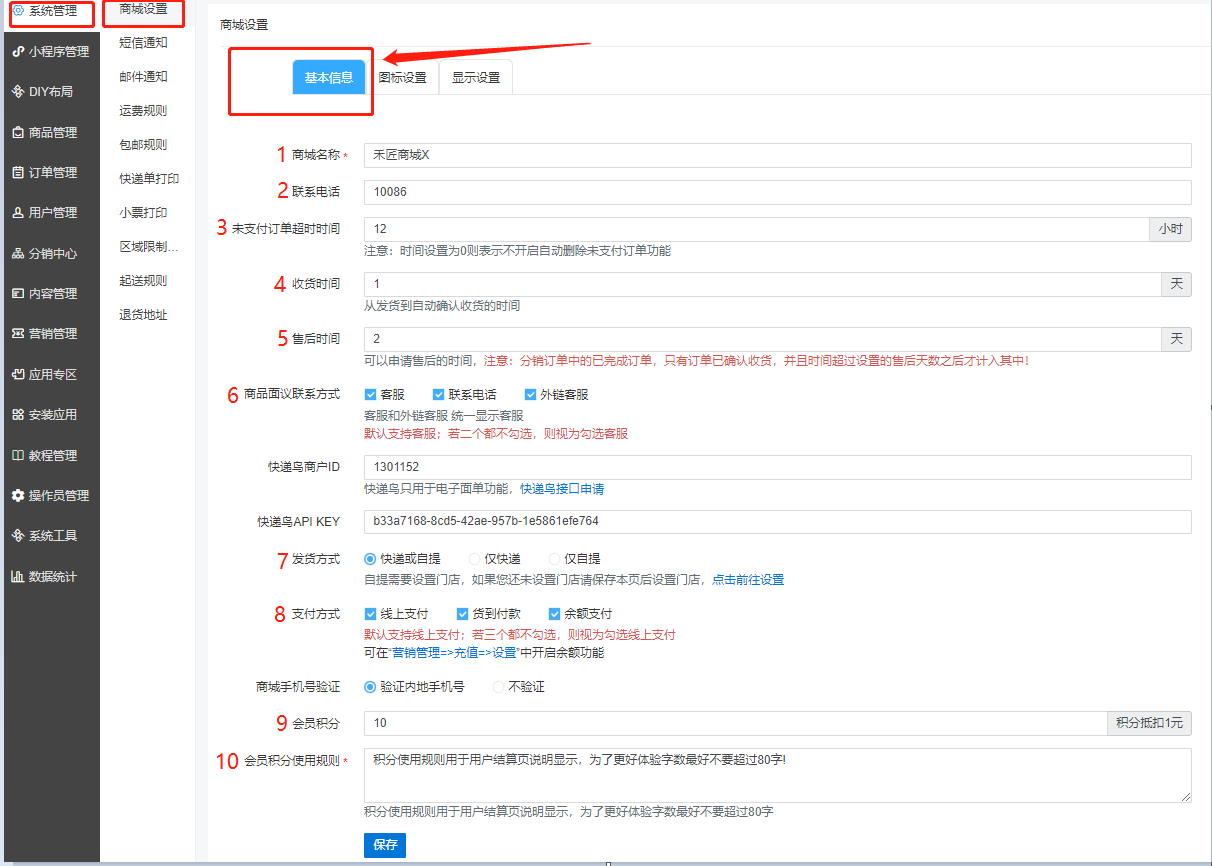This screenshot has width=1212, height=866.
Task: Click the blue 保存 button
Action: [385, 845]
